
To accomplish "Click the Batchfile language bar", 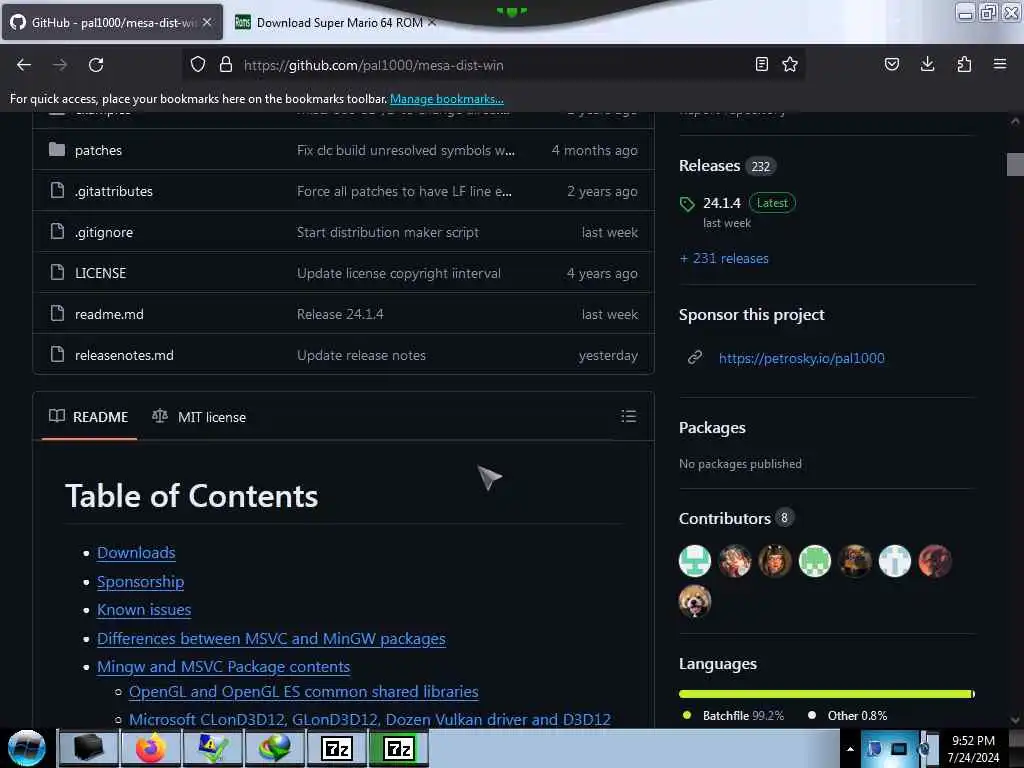I will [825, 694].
